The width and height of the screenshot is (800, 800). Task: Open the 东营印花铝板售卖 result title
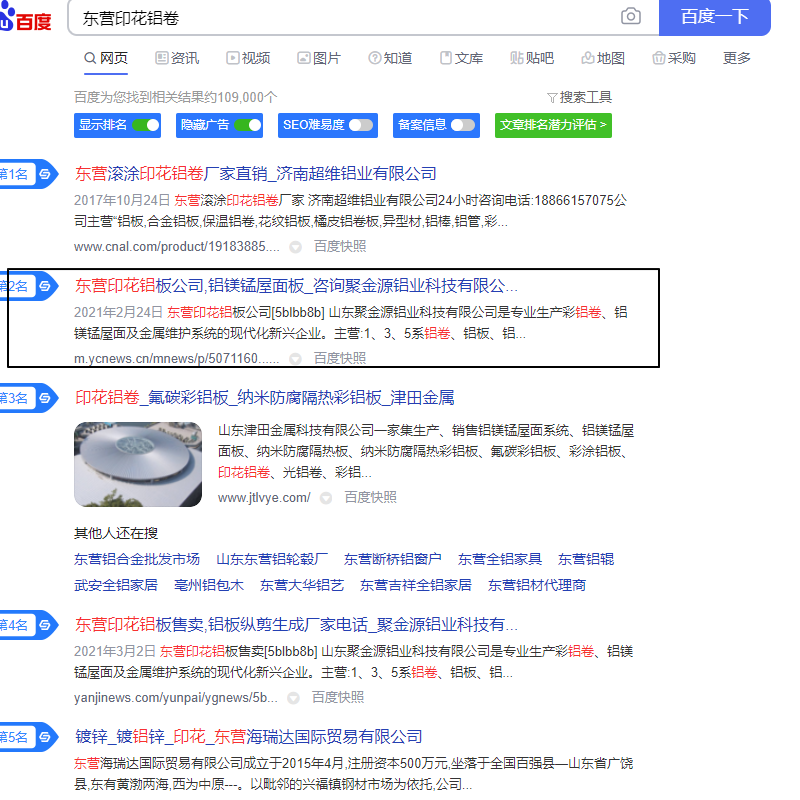coord(296,625)
